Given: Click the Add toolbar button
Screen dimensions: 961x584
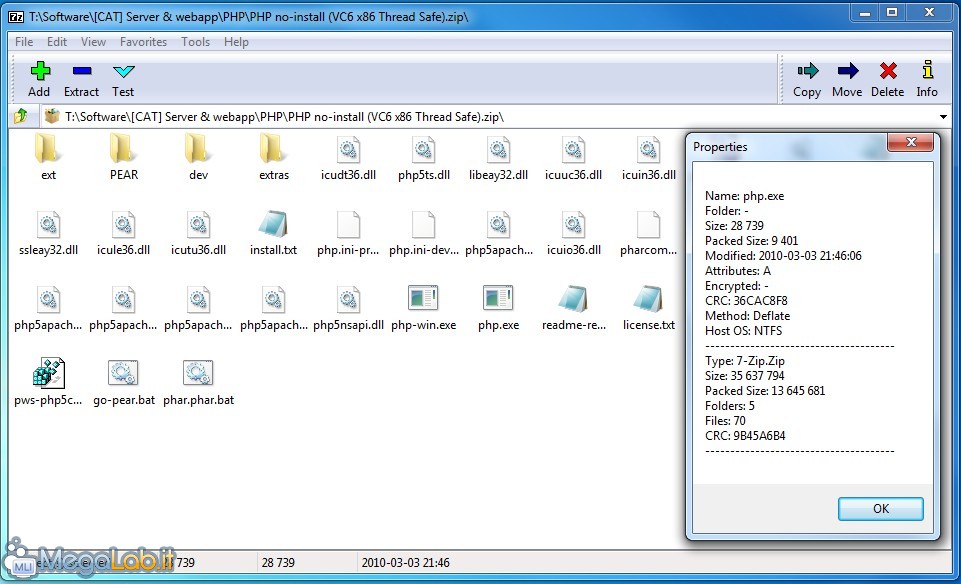Looking at the screenshot, I should [x=39, y=79].
